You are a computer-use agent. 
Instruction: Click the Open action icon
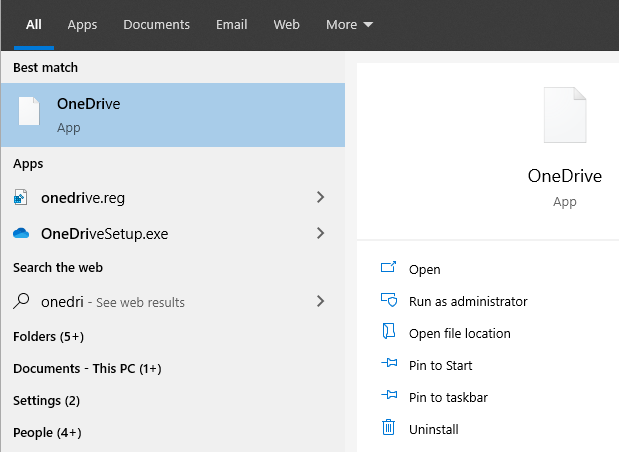click(x=388, y=268)
